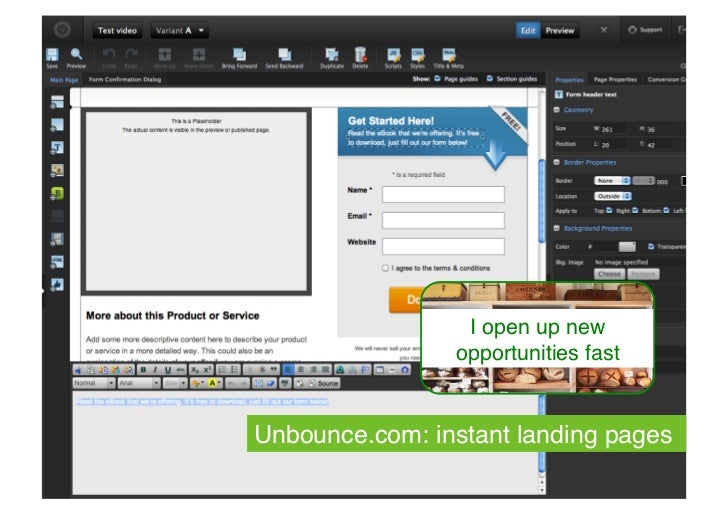Switch to Main Page tab
The width and height of the screenshot is (728, 515).
[x=64, y=79]
